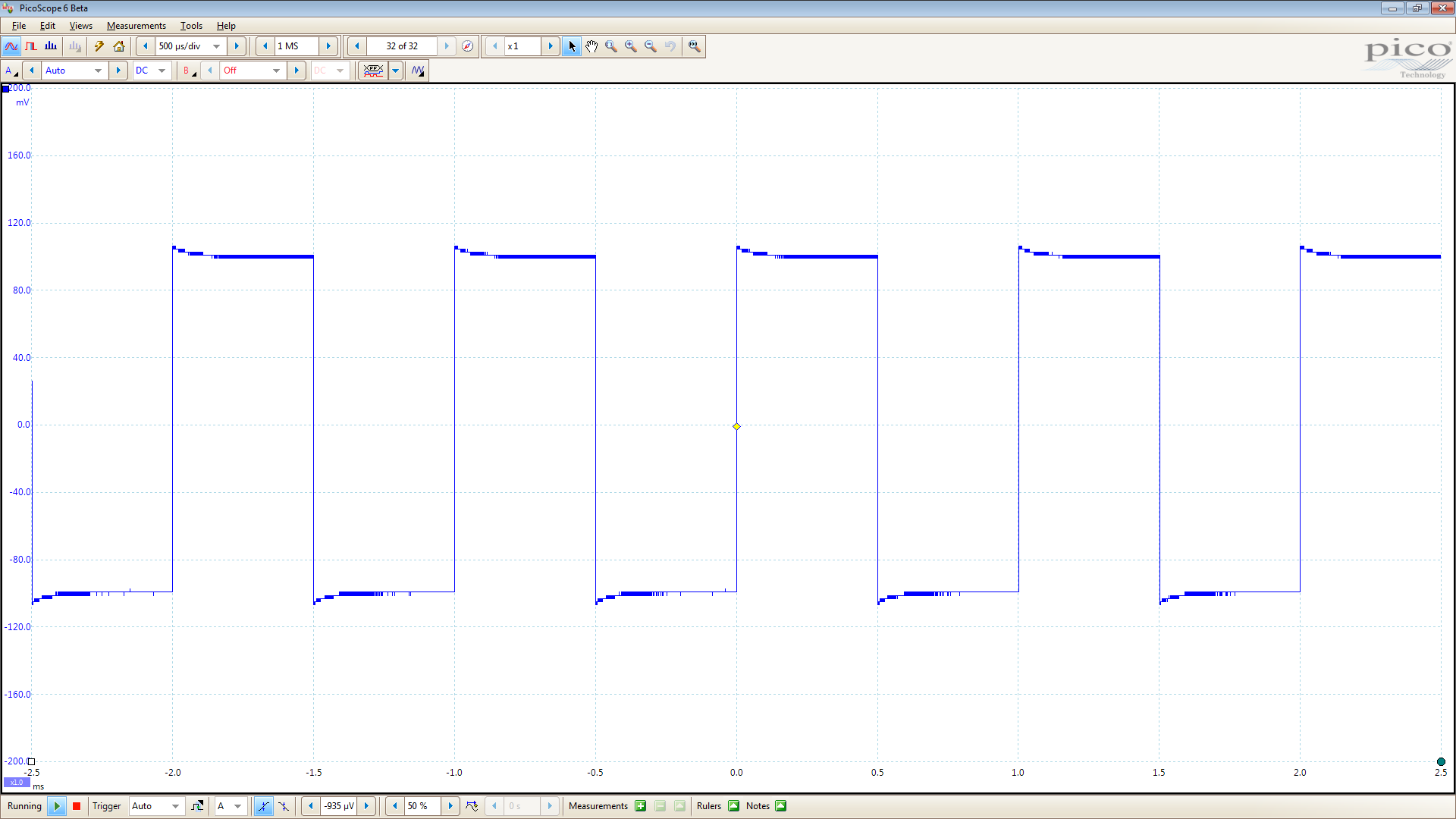The width and height of the screenshot is (1456, 819).
Task: Click the home view icon
Action: [x=119, y=46]
